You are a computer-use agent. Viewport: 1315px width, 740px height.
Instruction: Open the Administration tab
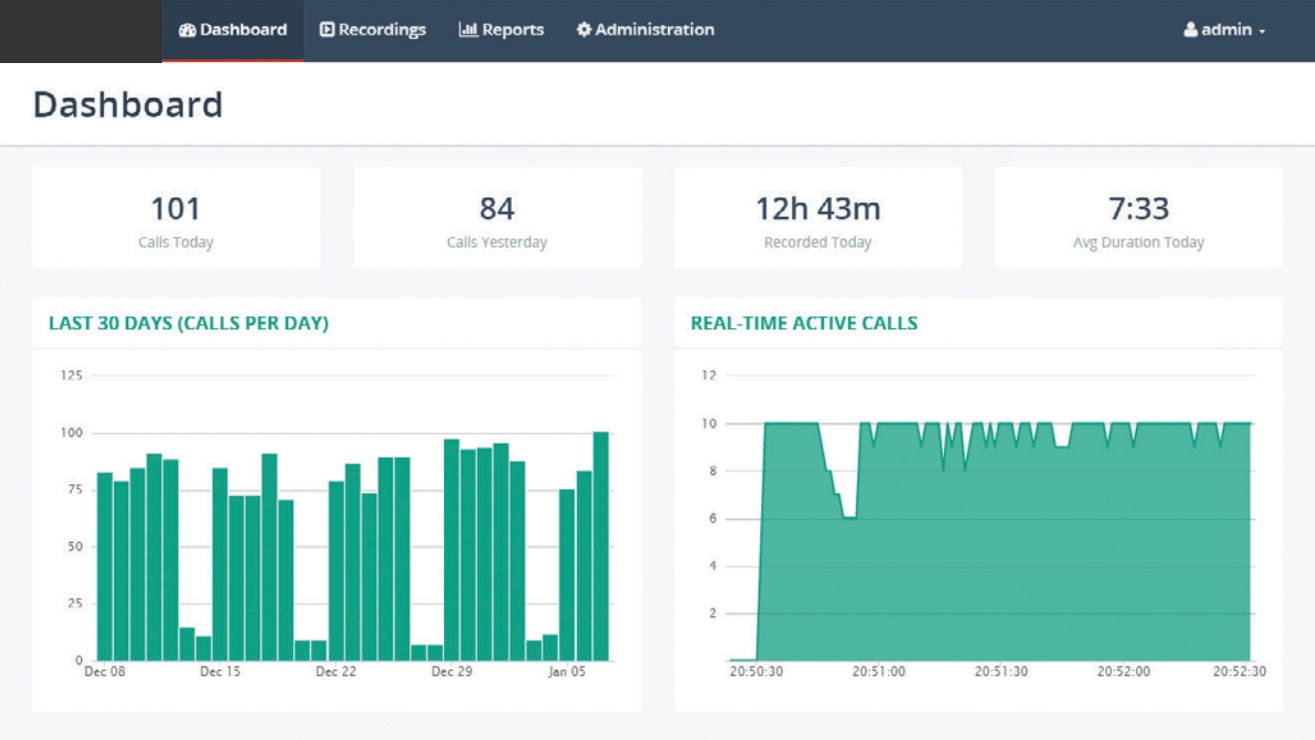coord(645,30)
